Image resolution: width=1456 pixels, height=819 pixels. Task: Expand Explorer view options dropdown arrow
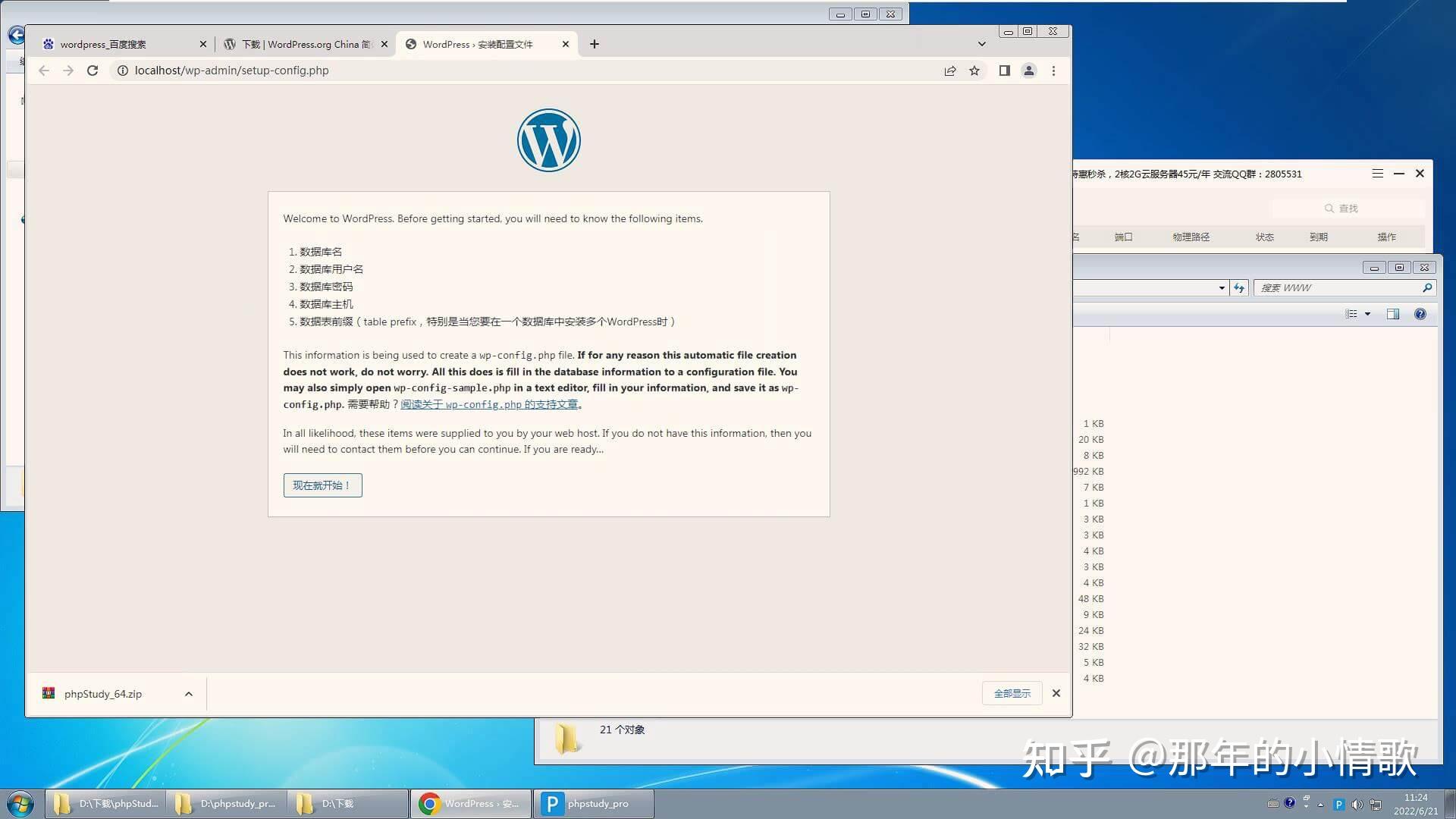pyautogui.click(x=1368, y=314)
